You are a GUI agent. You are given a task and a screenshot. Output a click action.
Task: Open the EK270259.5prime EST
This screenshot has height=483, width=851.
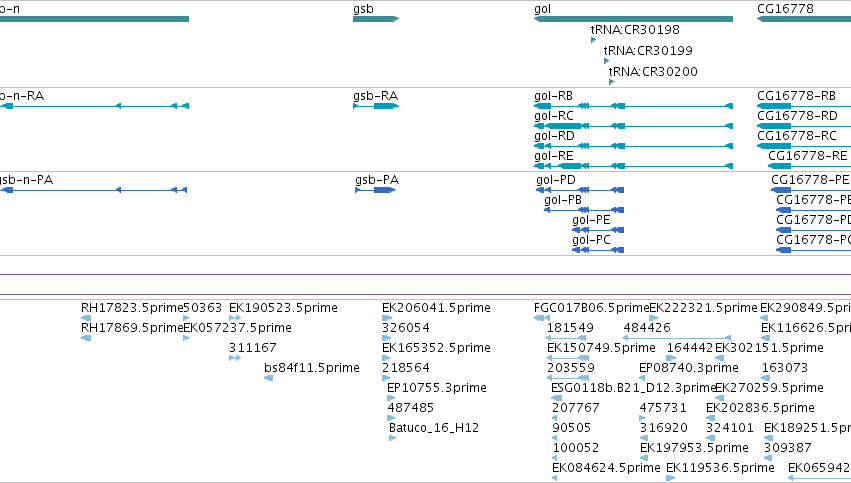point(770,388)
